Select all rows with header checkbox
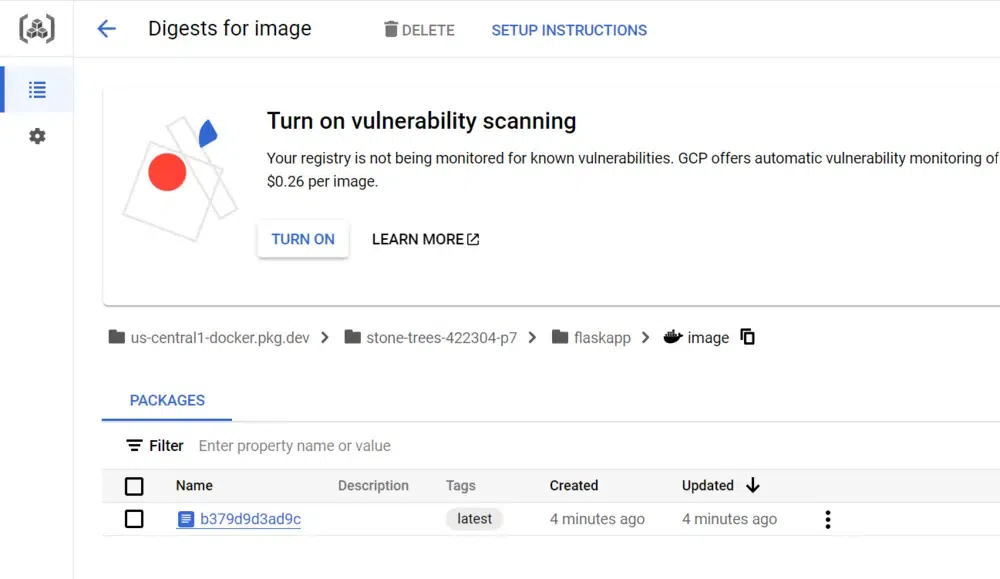 point(134,486)
